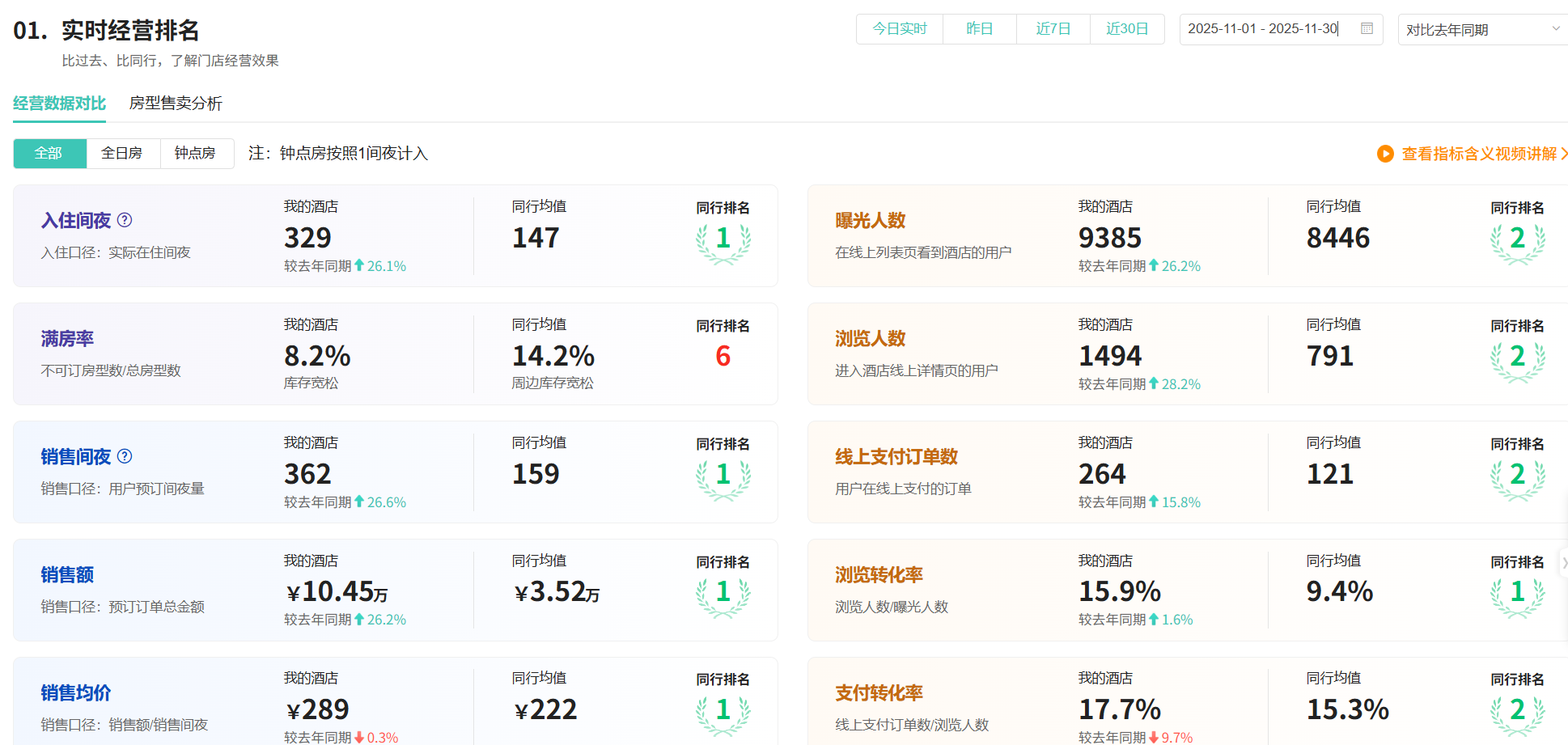Screen dimensions: 1568x745
Task: Click the 9.7% year-over-year decrease for 支付转化率
Action: (1171, 738)
